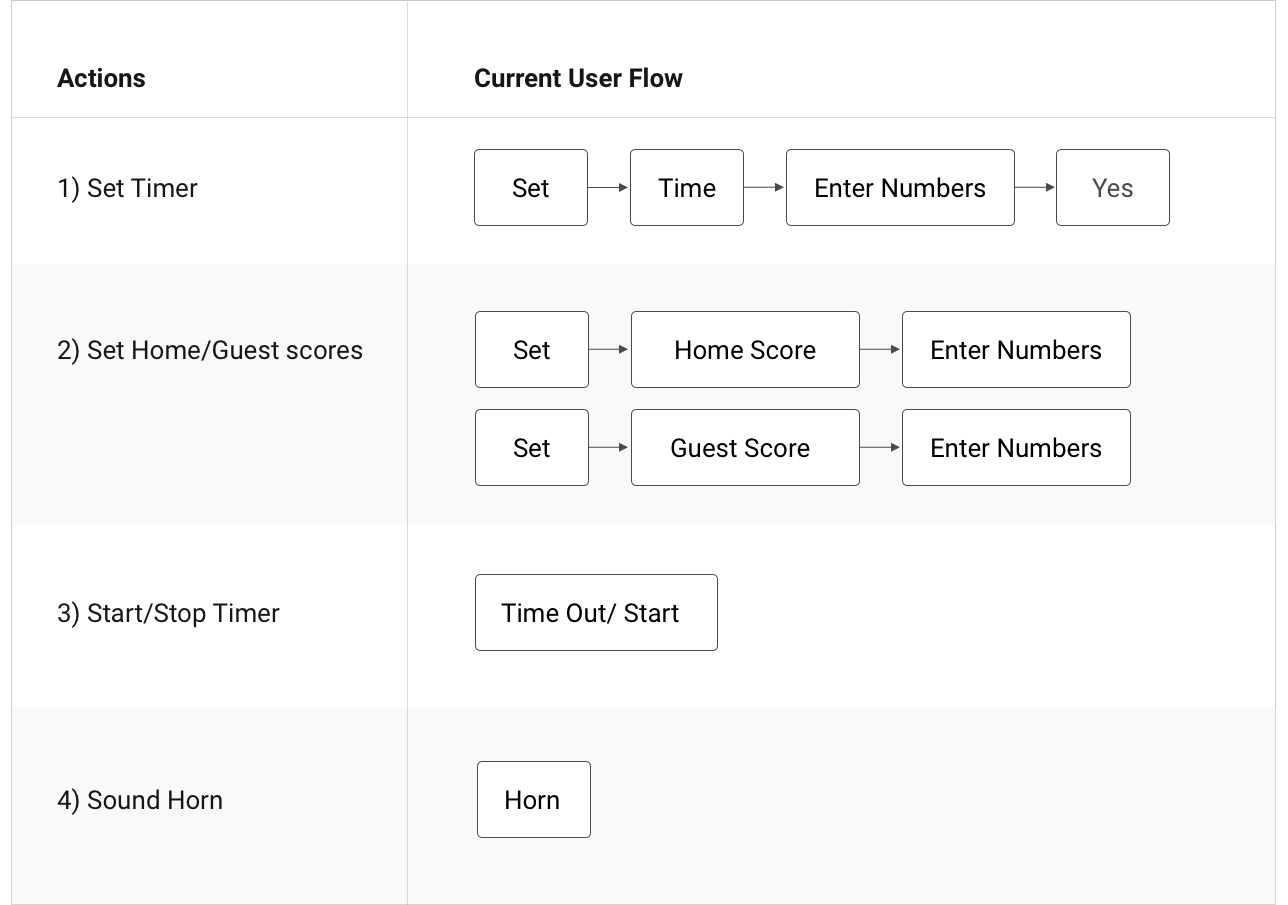Screen dimensions: 1288x905
Task: Click the Actions column header
Action: [101, 79]
